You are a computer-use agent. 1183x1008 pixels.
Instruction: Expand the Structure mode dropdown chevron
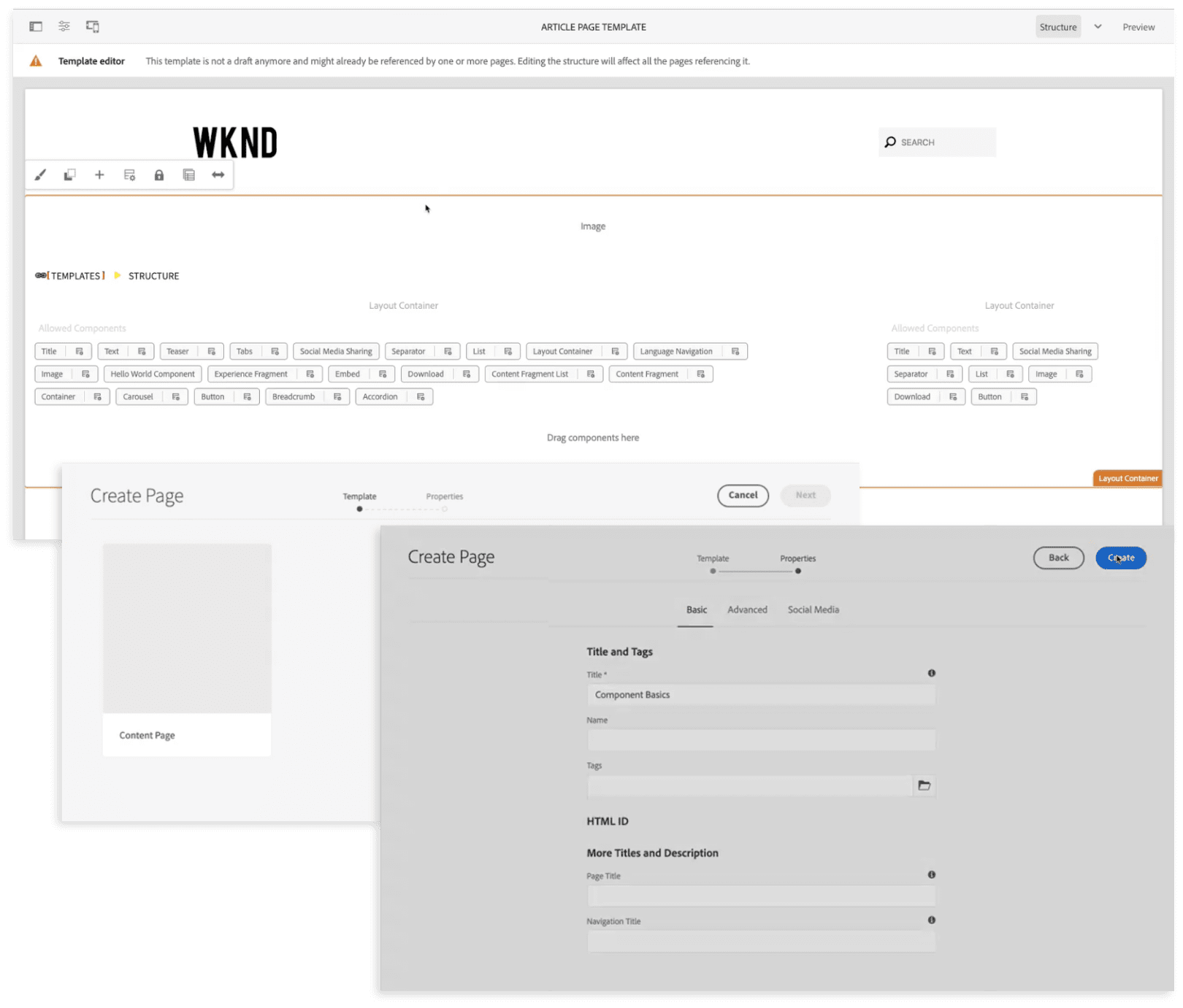(x=1098, y=26)
